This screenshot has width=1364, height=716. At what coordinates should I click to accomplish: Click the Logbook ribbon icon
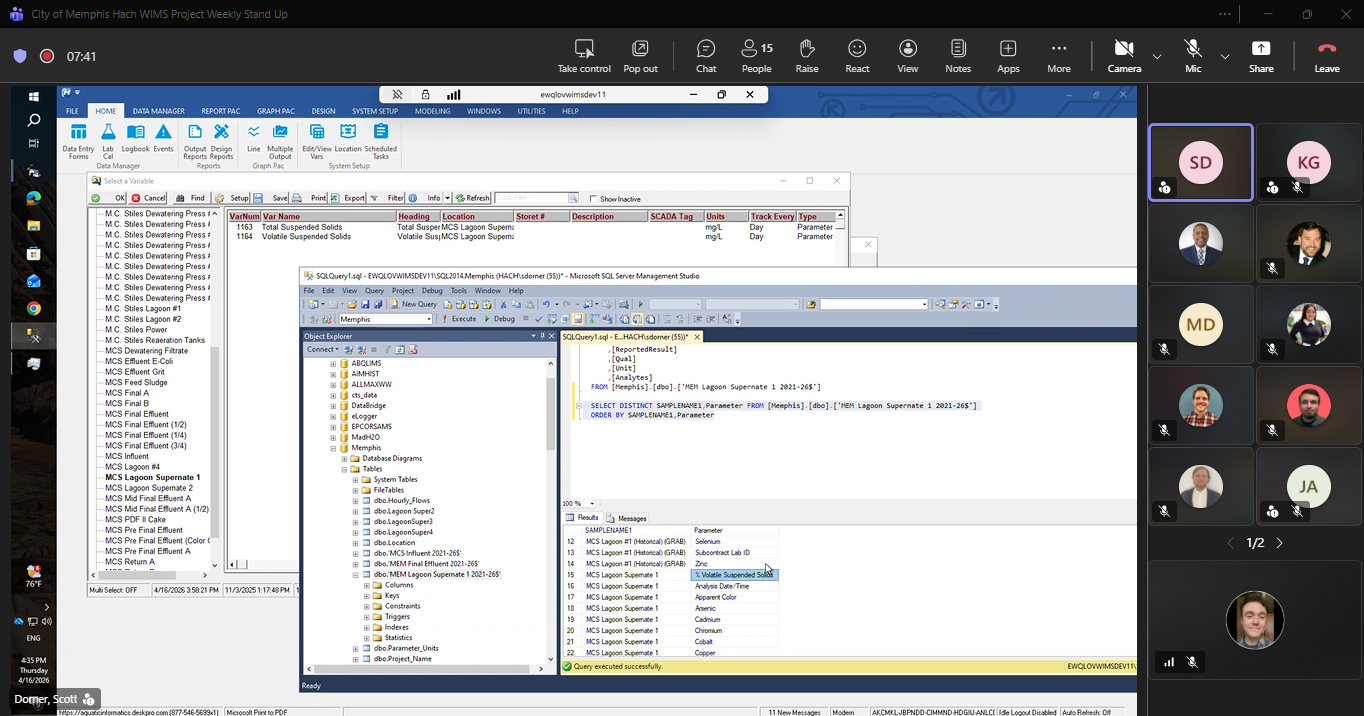click(136, 134)
